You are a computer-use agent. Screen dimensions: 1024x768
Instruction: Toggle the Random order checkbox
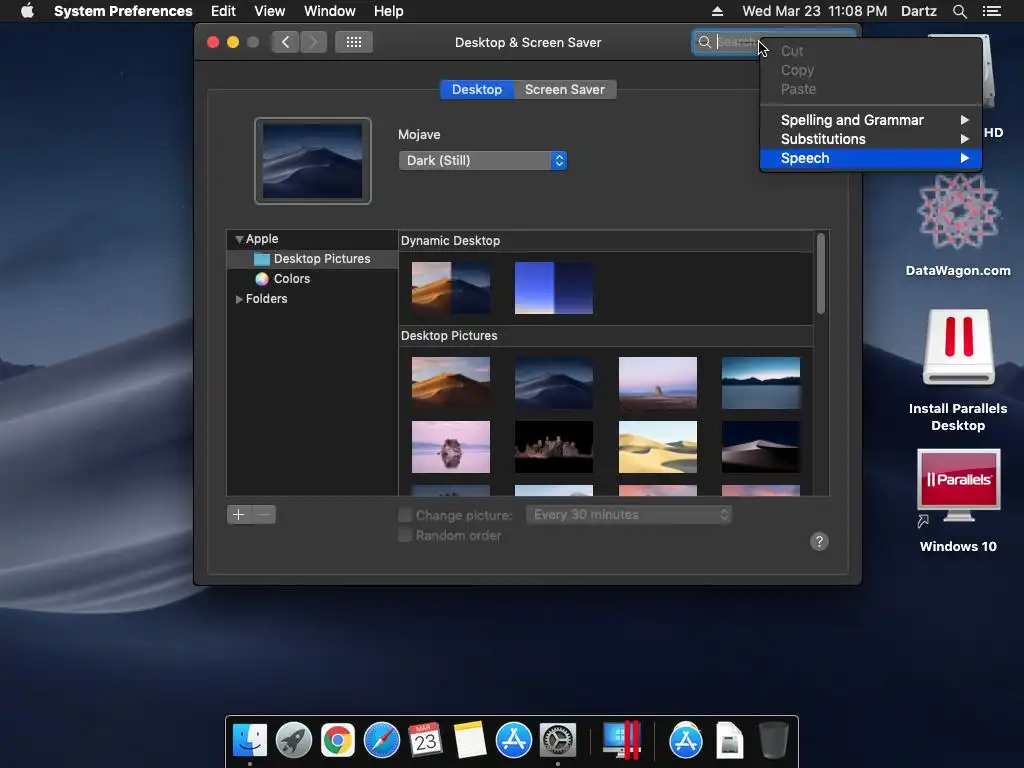pos(405,536)
